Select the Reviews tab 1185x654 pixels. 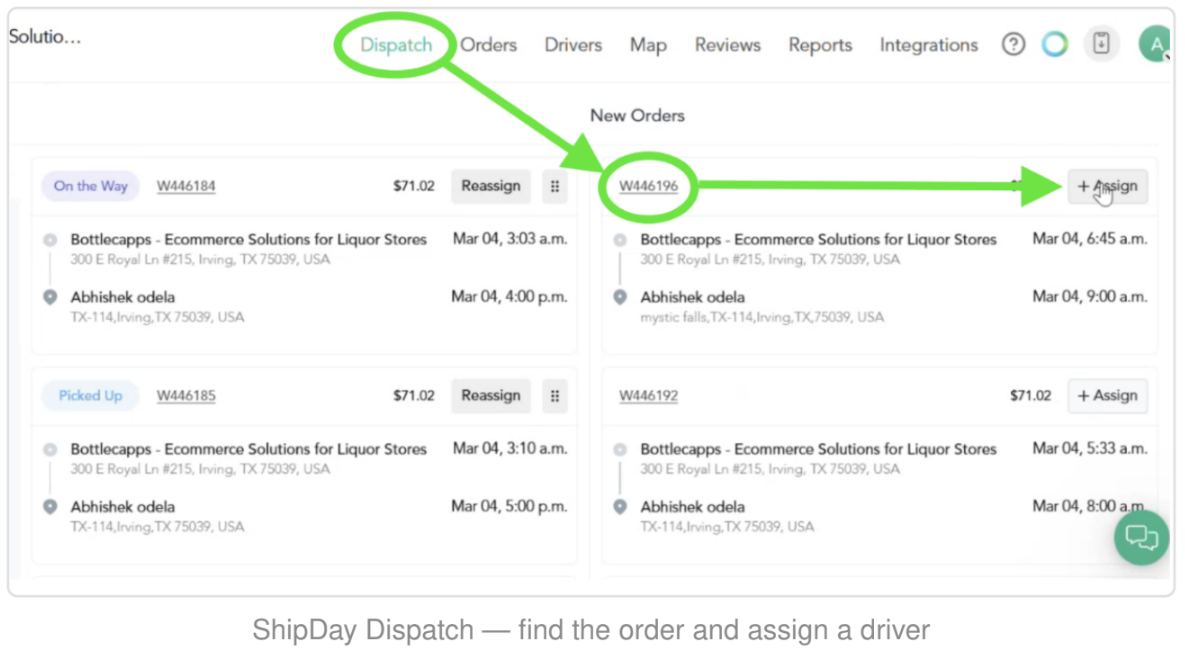[728, 45]
